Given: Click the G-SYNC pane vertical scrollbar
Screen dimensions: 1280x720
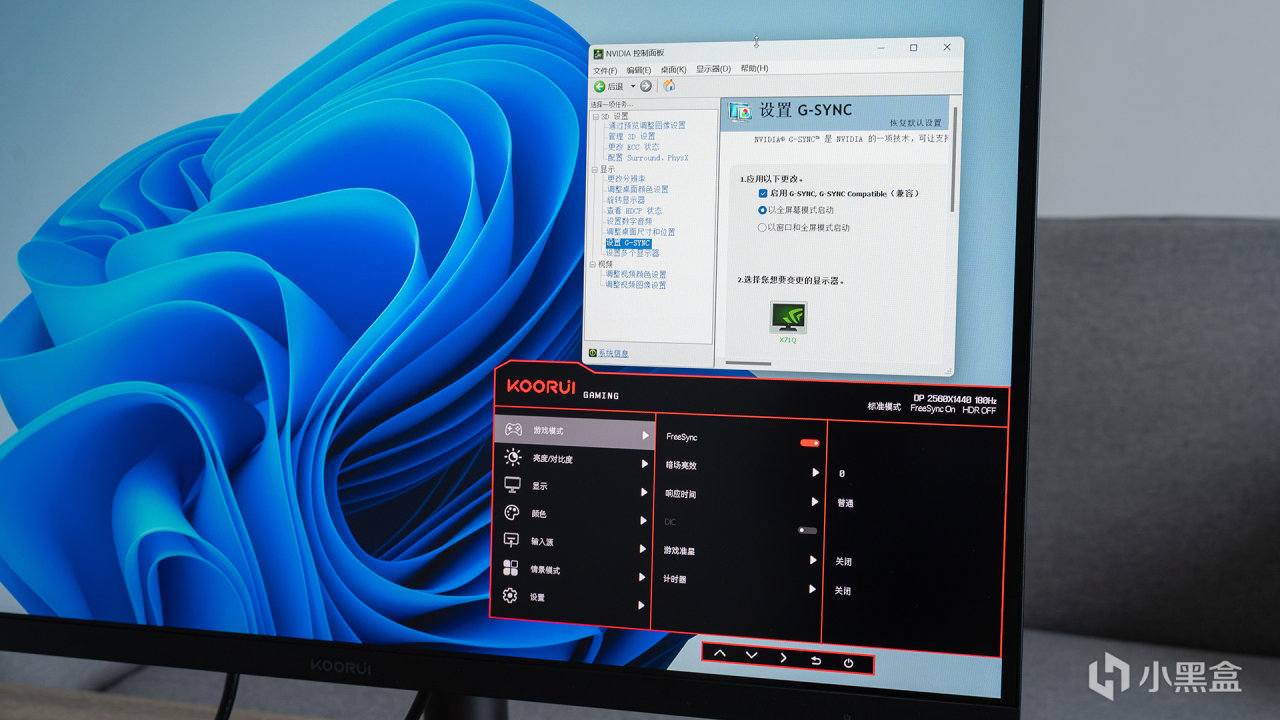Looking at the screenshot, I should coord(954,160).
